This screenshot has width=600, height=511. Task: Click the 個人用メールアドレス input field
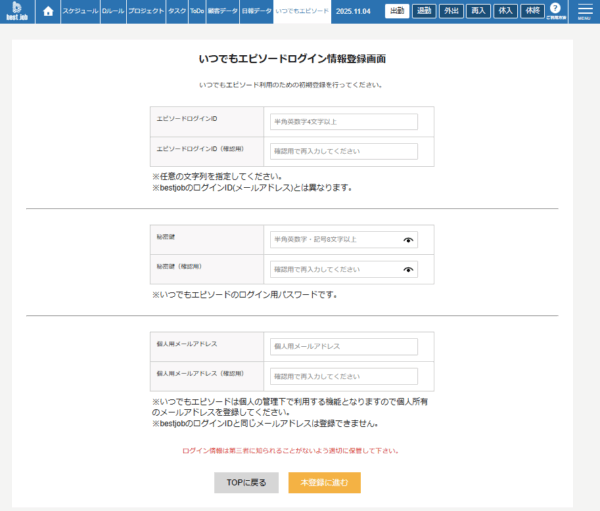(343, 346)
